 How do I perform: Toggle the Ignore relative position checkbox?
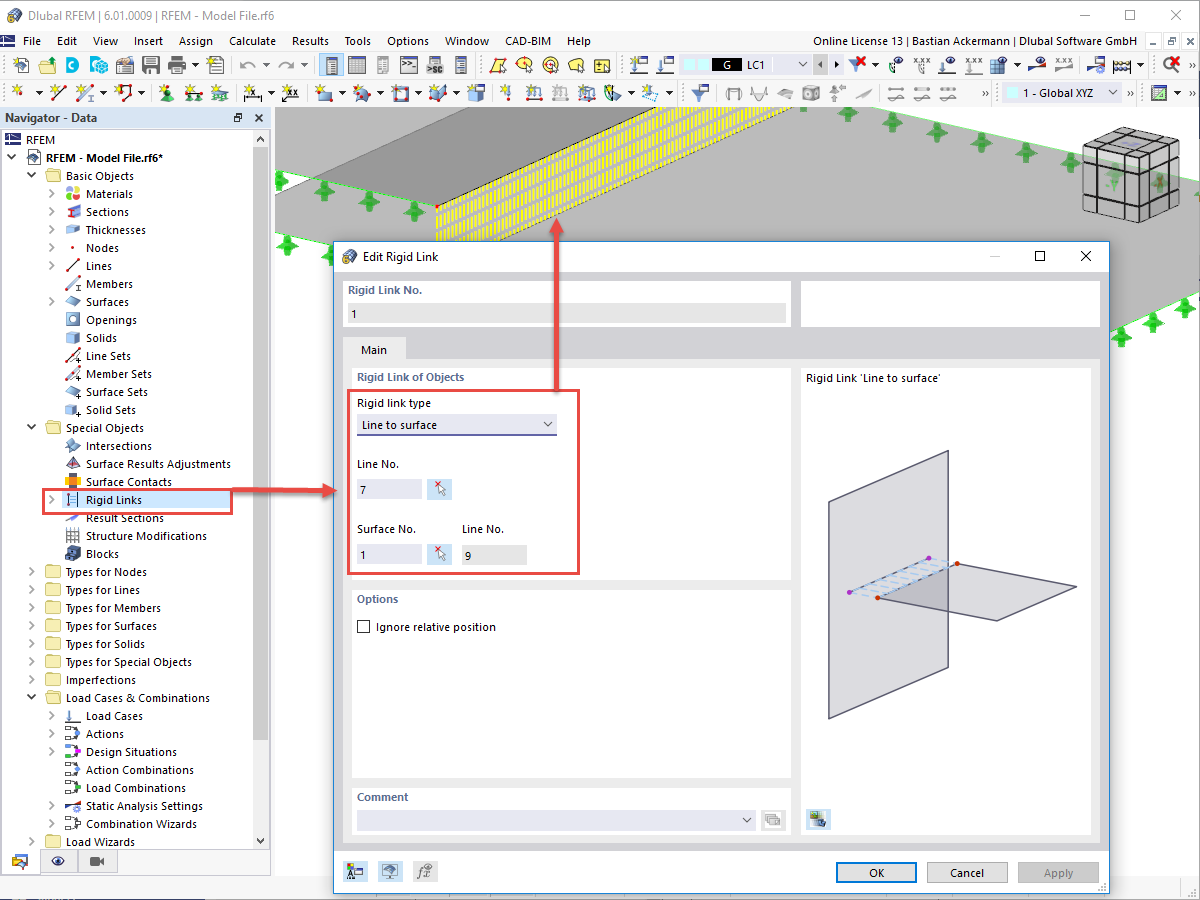click(363, 626)
